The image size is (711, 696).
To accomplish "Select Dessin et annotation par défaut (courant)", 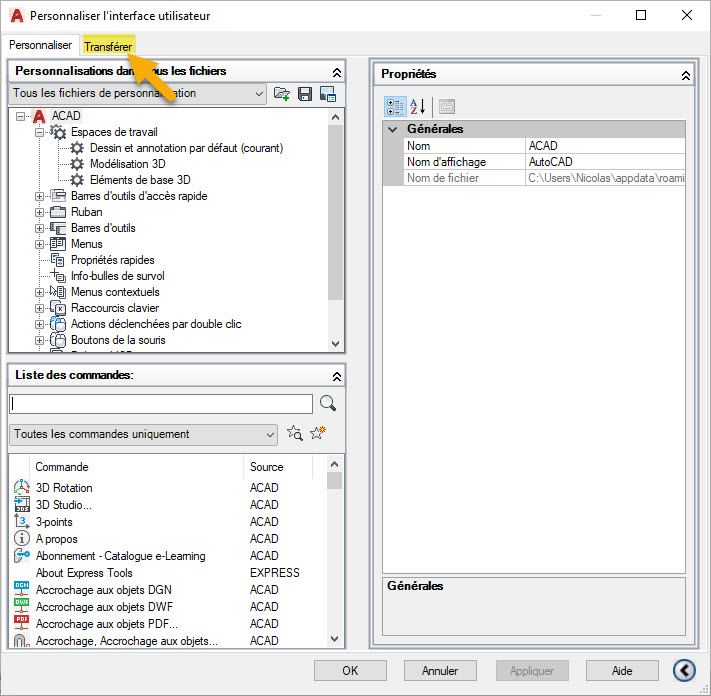I will click(186, 148).
